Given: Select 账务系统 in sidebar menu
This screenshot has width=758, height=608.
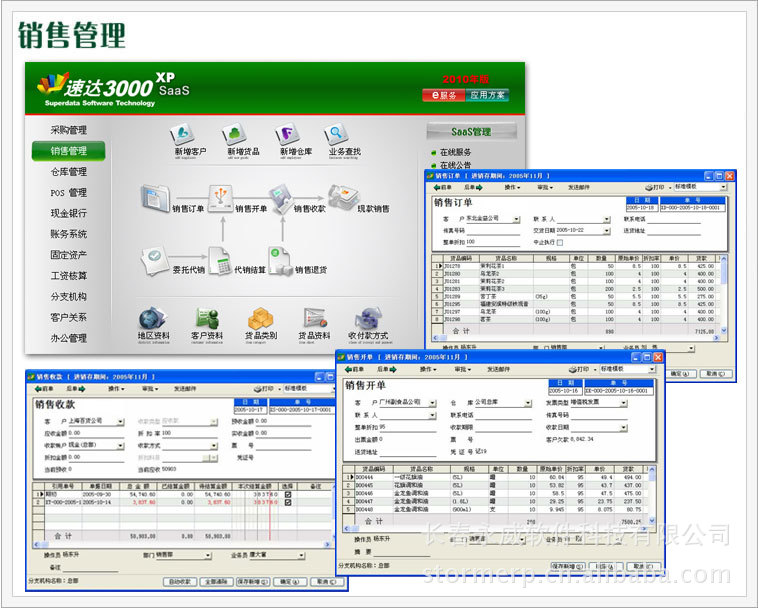Looking at the screenshot, I should (x=69, y=234).
